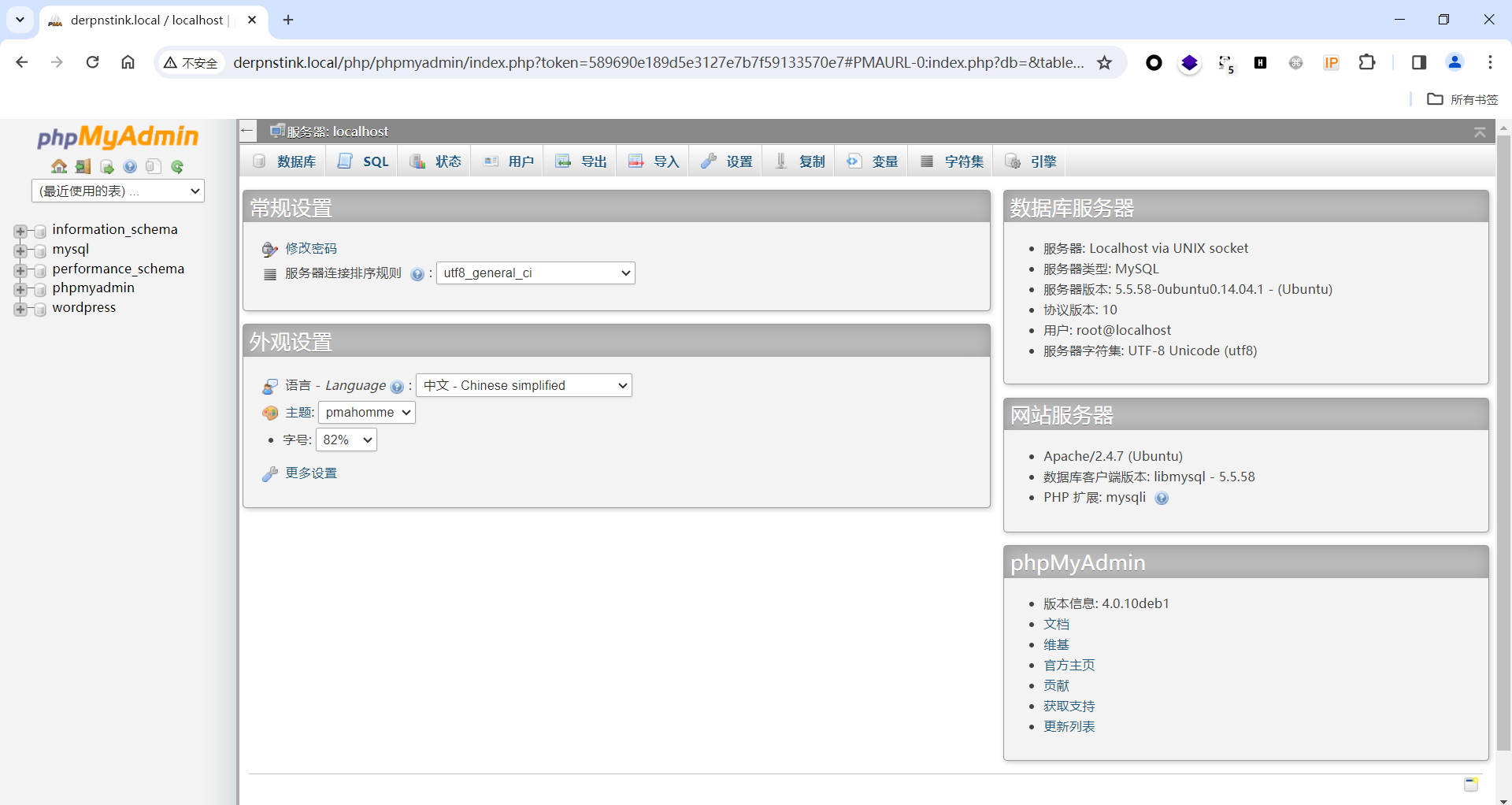
Task: Open phpMyAdmin documentation help icon in sidebar
Action: point(130,166)
